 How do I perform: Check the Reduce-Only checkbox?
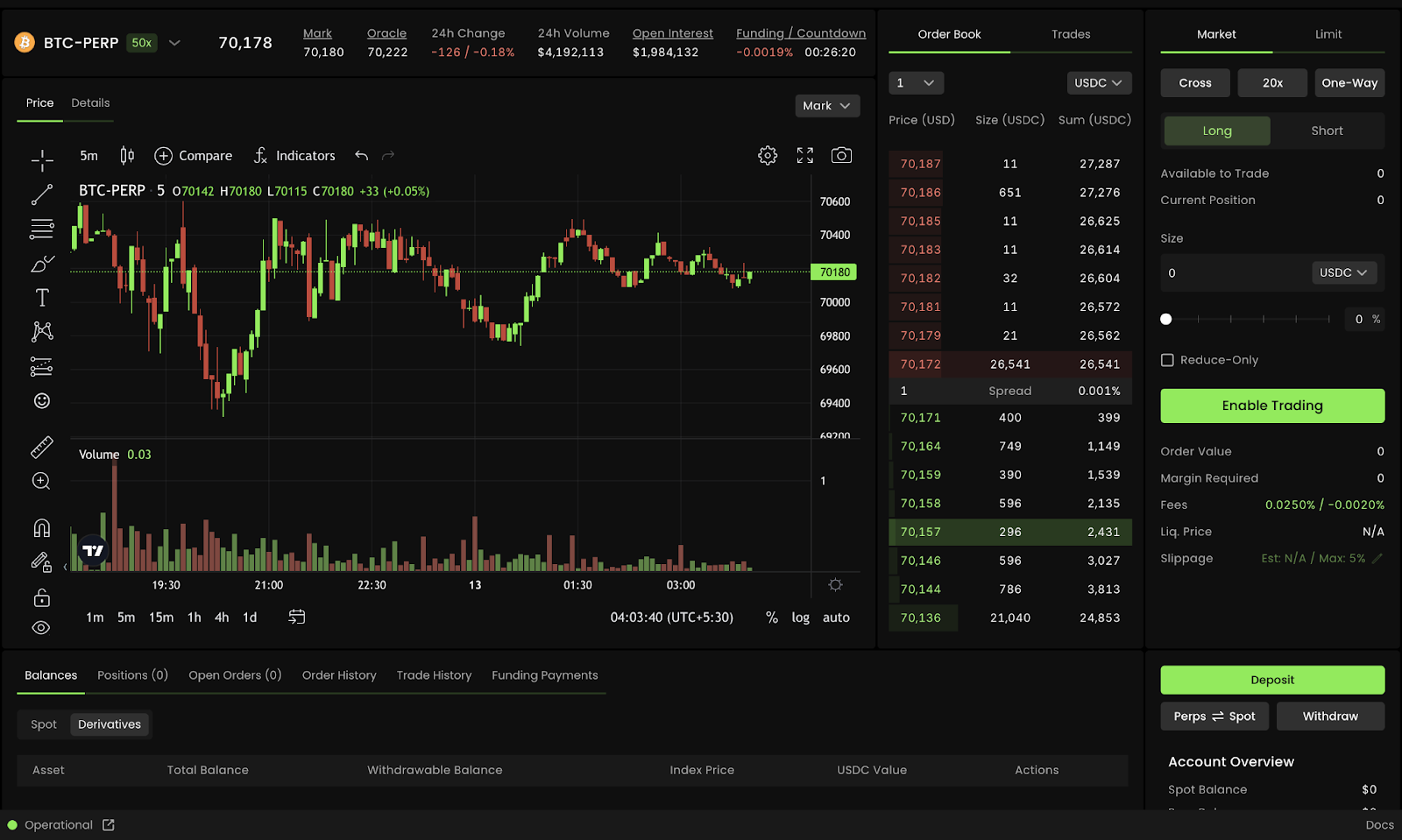coord(1167,360)
